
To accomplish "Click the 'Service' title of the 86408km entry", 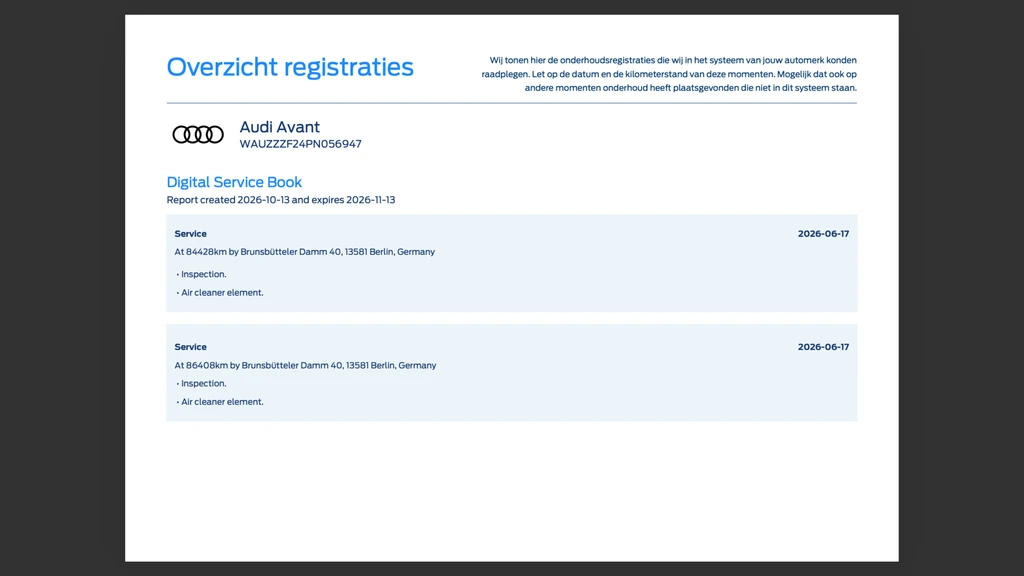I will [191, 347].
